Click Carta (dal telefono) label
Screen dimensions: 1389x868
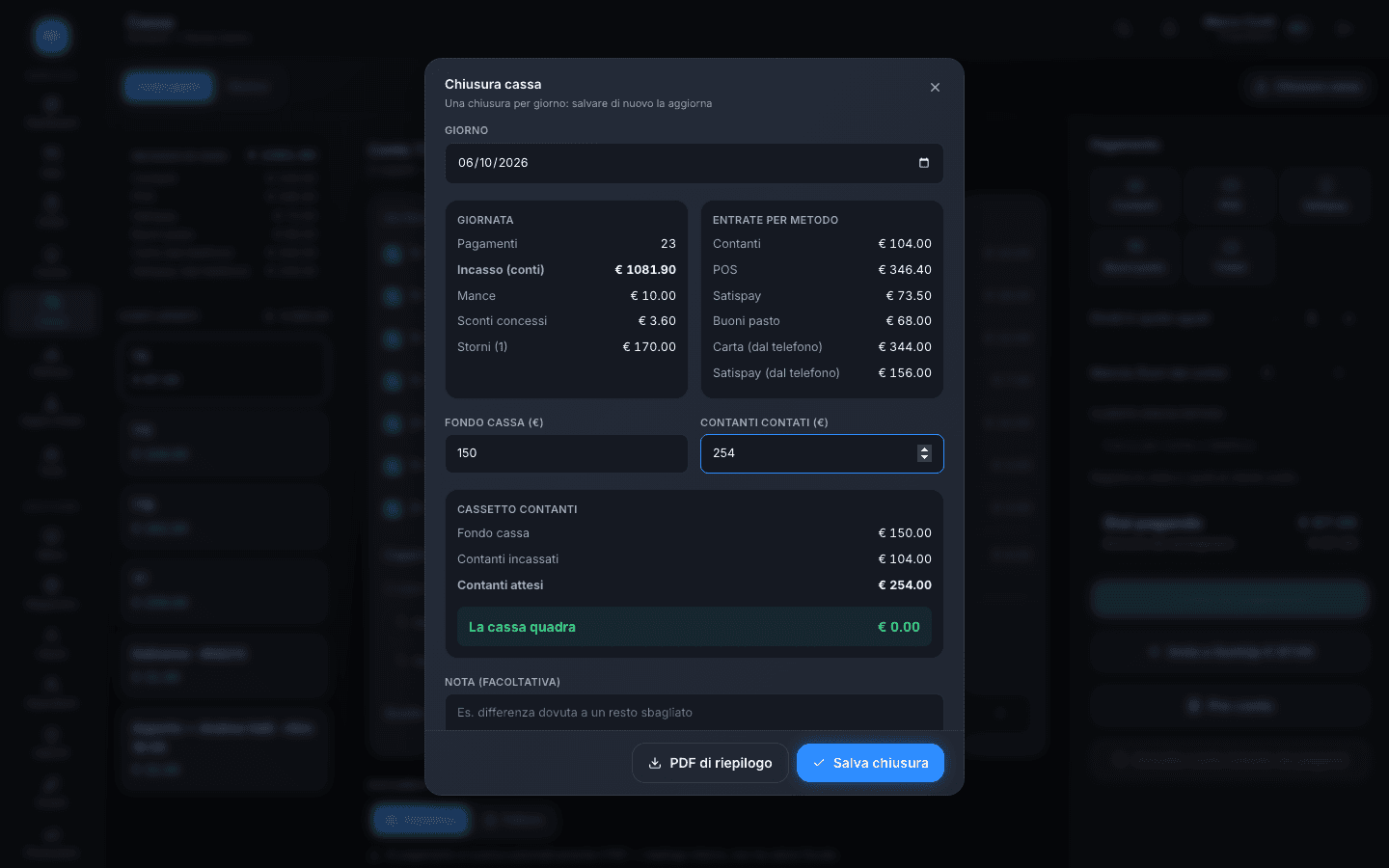(768, 347)
